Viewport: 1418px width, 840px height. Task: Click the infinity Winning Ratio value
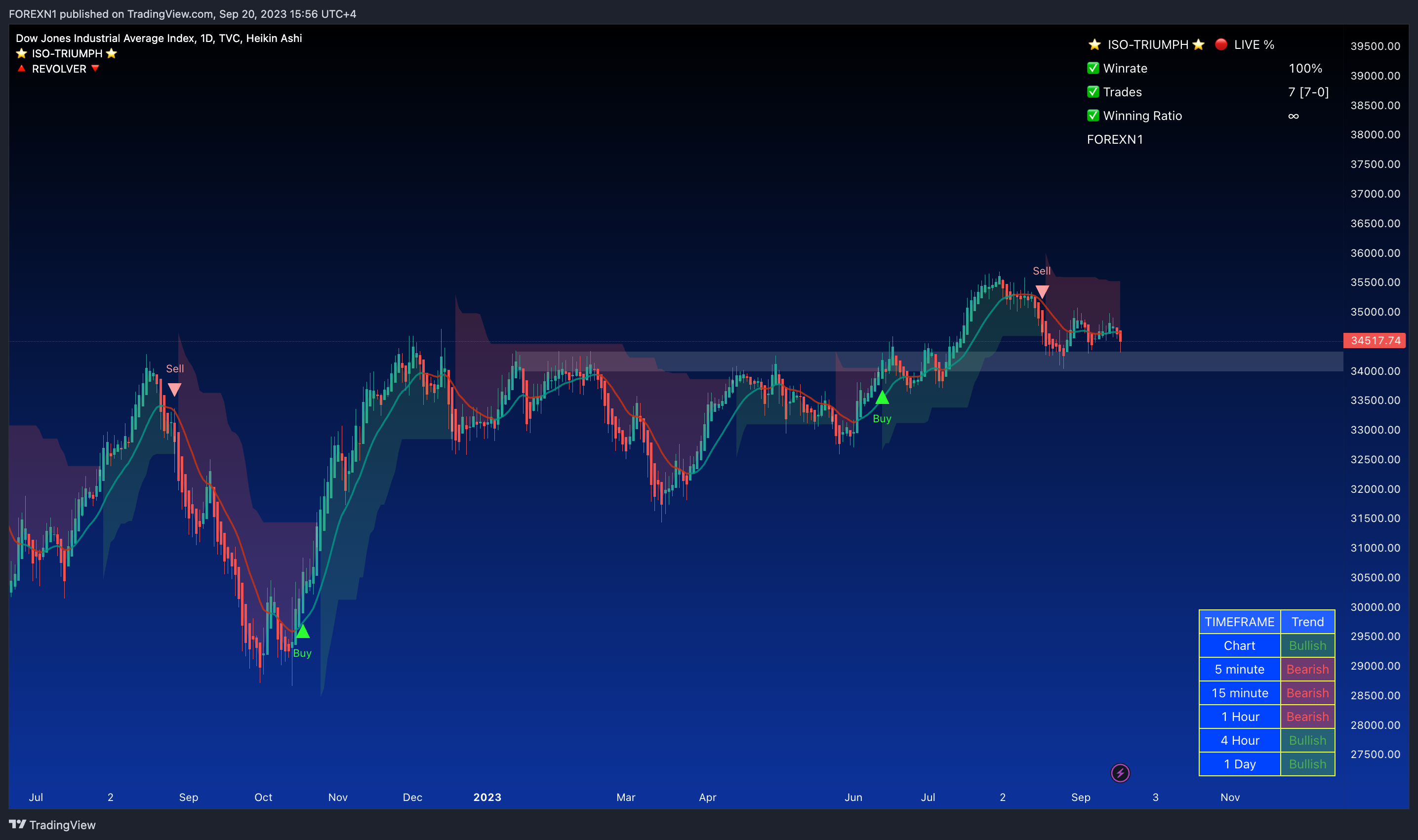tap(1294, 116)
